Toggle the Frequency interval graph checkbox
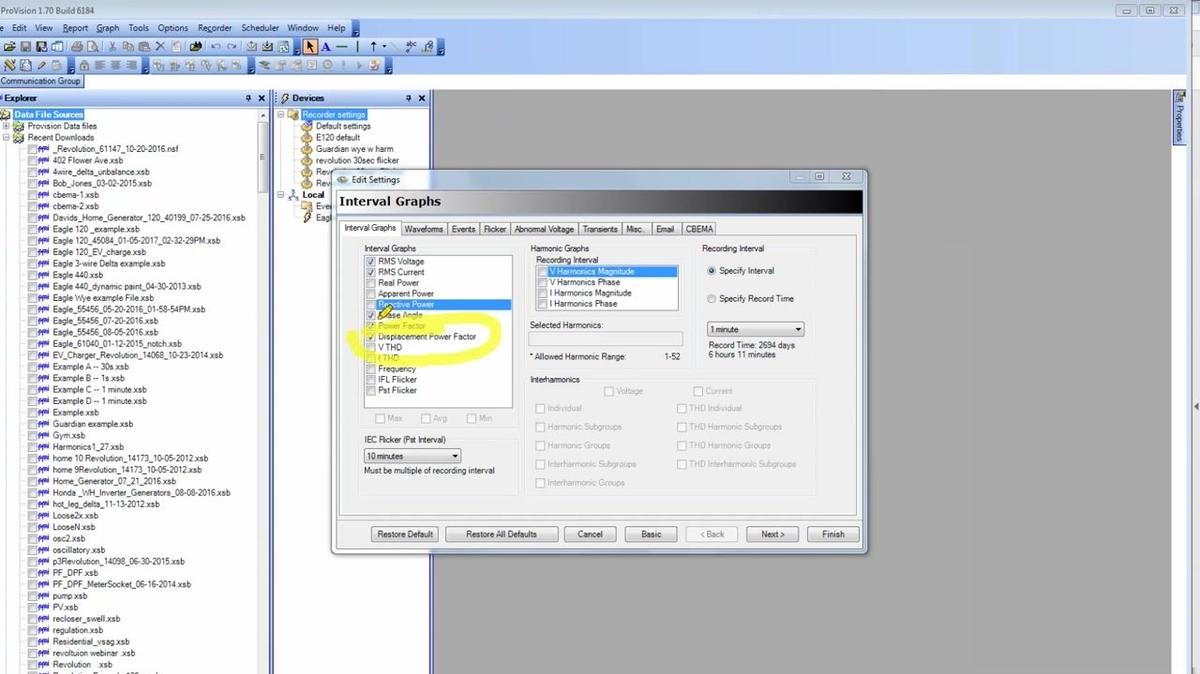This screenshot has height=674, width=1200. click(x=371, y=369)
